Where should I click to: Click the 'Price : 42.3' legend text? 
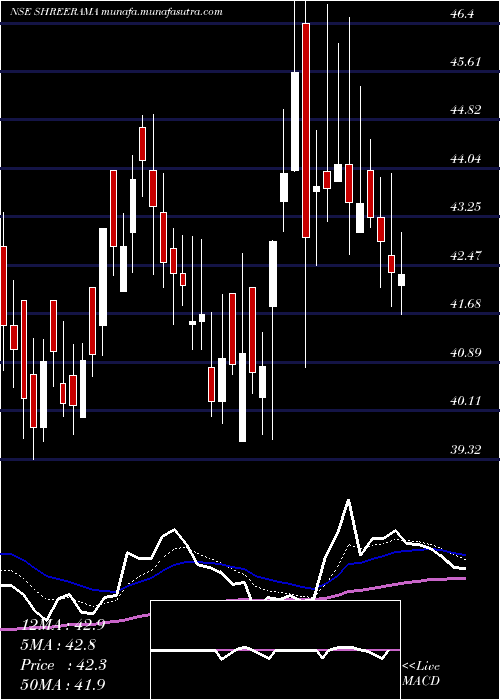pos(63,665)
